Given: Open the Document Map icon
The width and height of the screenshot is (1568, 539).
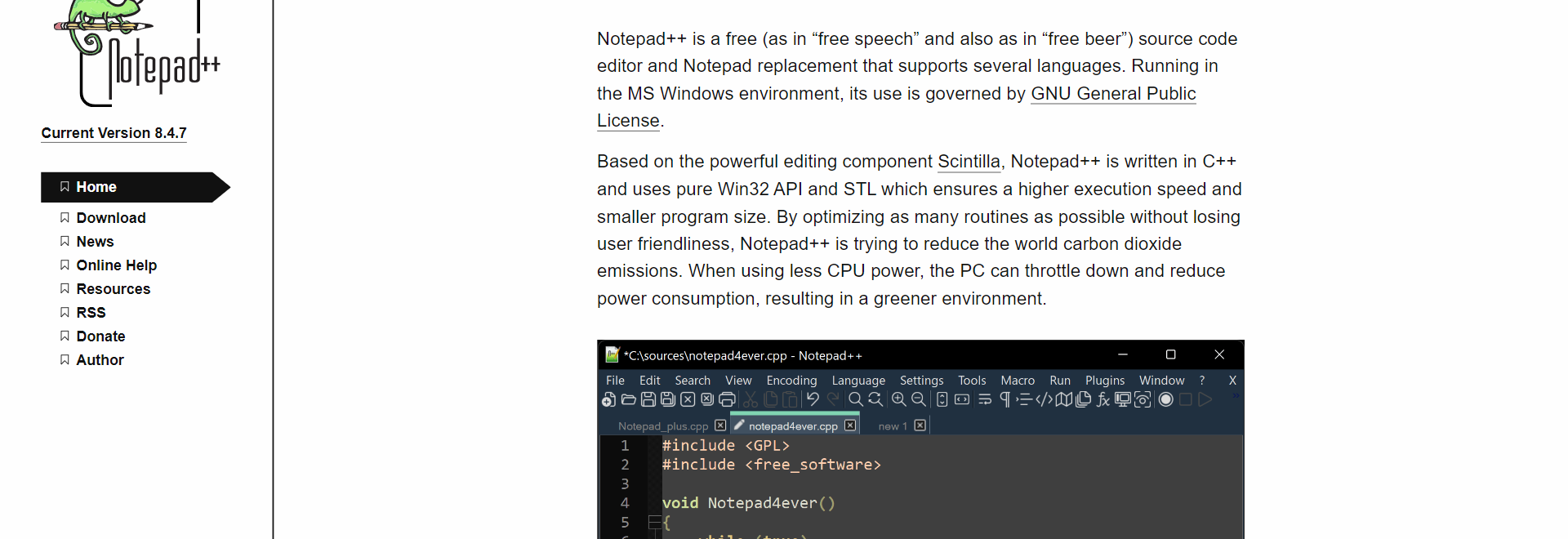Looking at the screenshot, I should click(1064, 399).
